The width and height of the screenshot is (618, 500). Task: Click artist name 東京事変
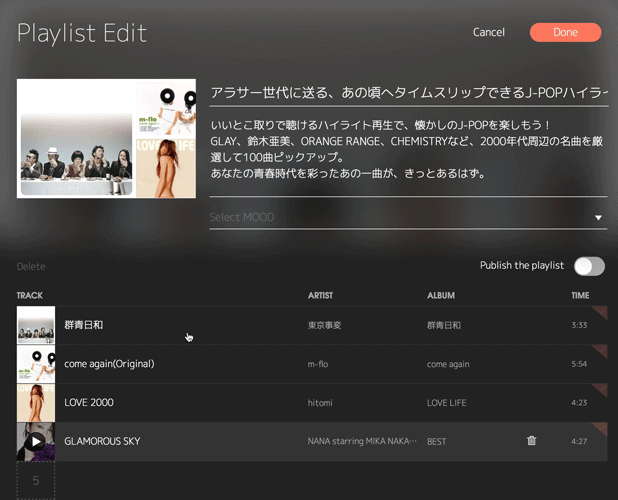pos(324,325)
